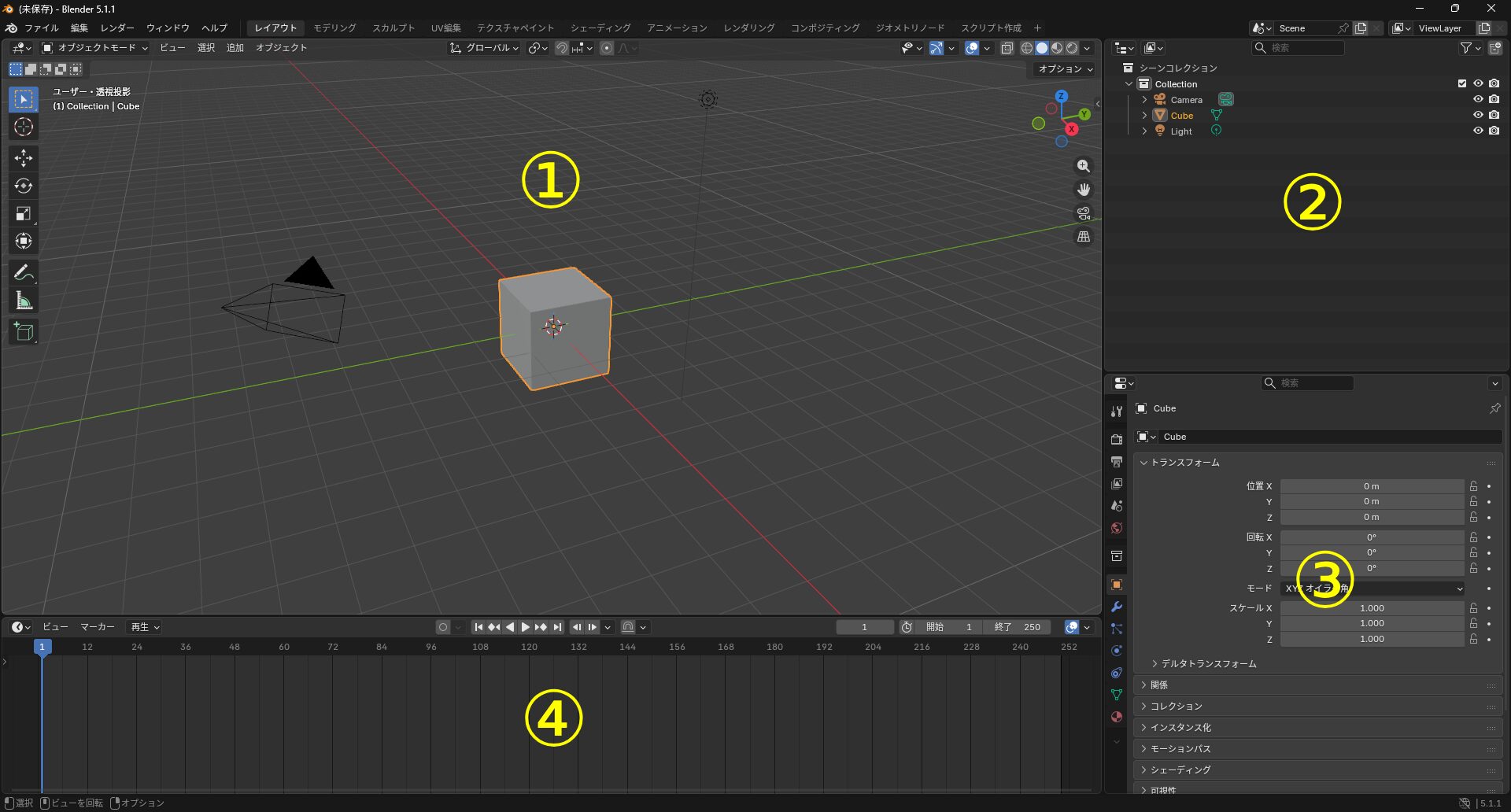Viewport: 1511px width, 812px height.
Task: Expand the デルタトランスフォーム panel
Action: pyautogui.click(x=1208, y=664)
